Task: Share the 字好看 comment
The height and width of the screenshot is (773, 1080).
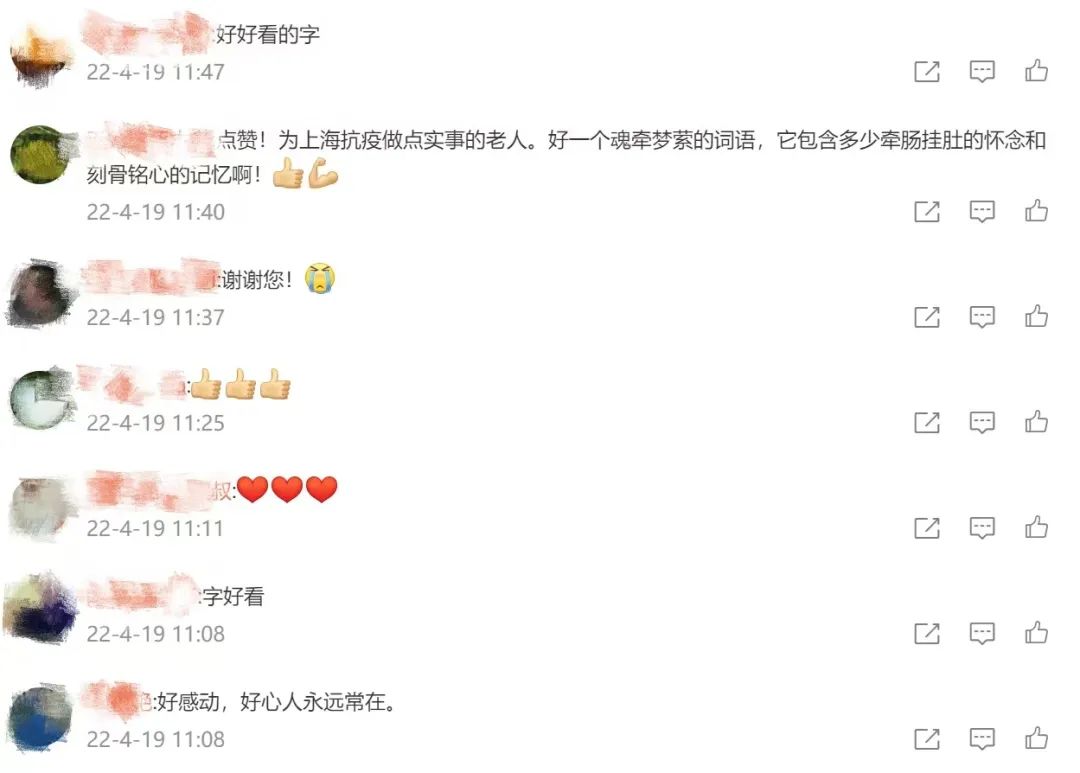Action: pyautogui.click(x=926, y=633)
